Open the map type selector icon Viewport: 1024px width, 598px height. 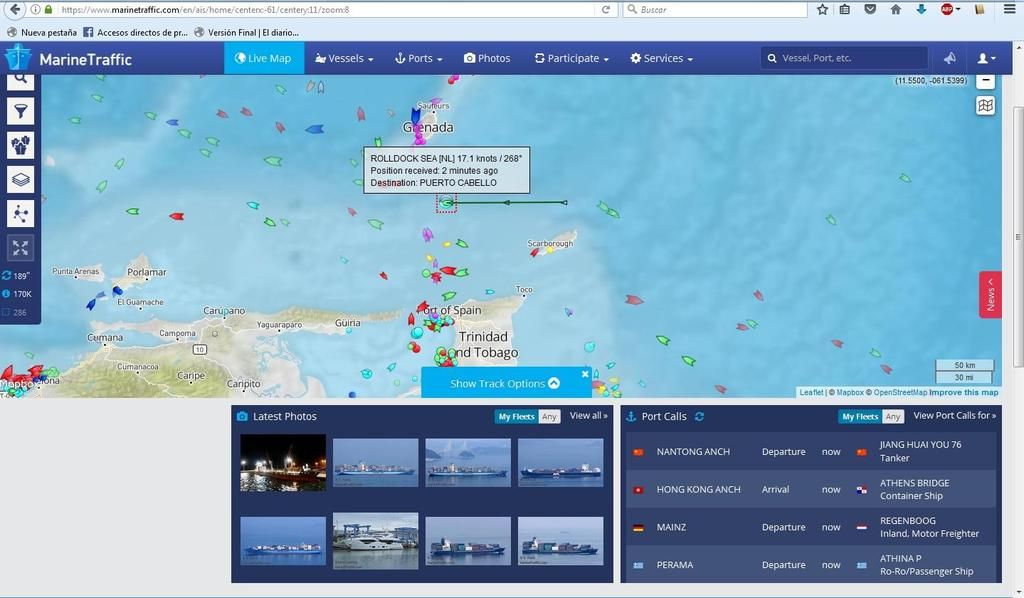[985, 105]
